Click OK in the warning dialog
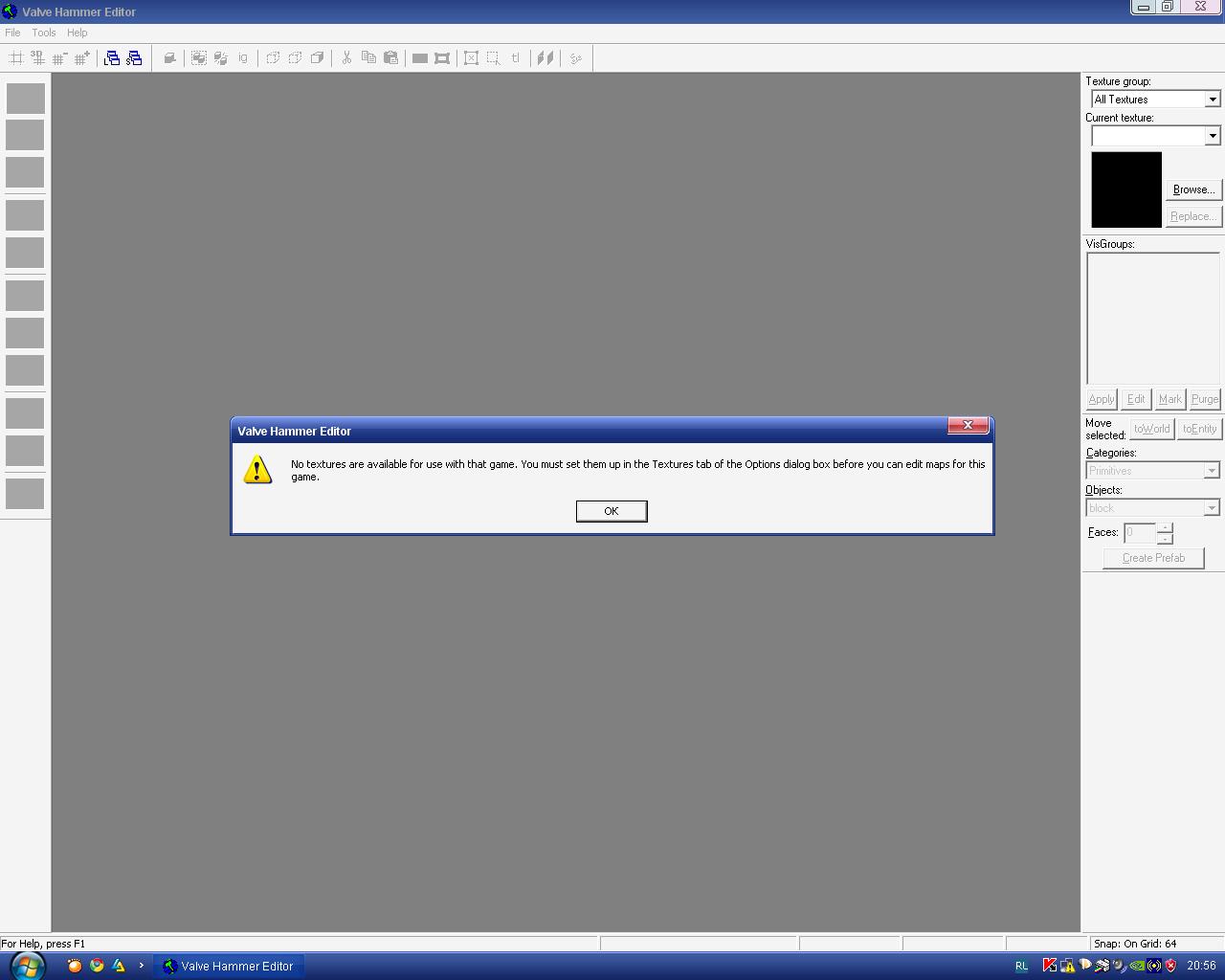The height and width of the screenshot is (980, 1225). [x=612, y=511]
